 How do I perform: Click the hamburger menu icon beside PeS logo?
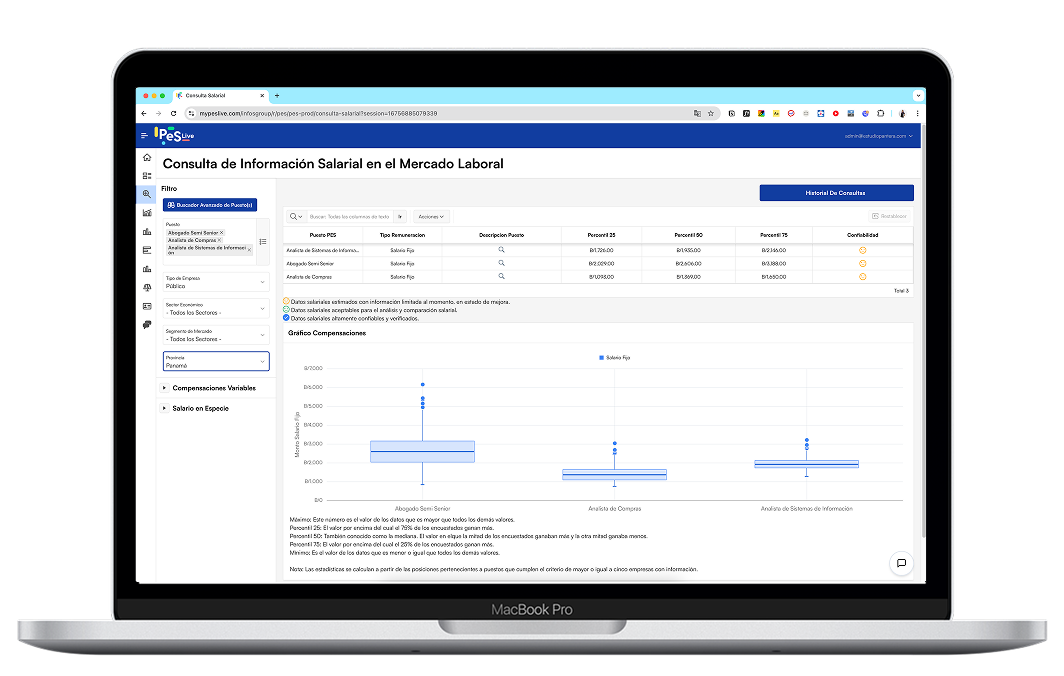[x=144, y=135]
